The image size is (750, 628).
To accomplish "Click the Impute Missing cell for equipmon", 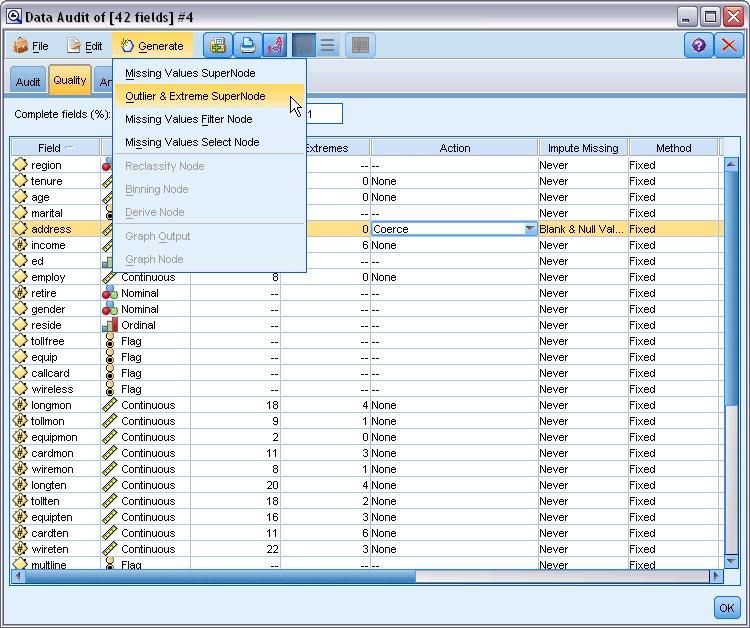I will point(583,437).
